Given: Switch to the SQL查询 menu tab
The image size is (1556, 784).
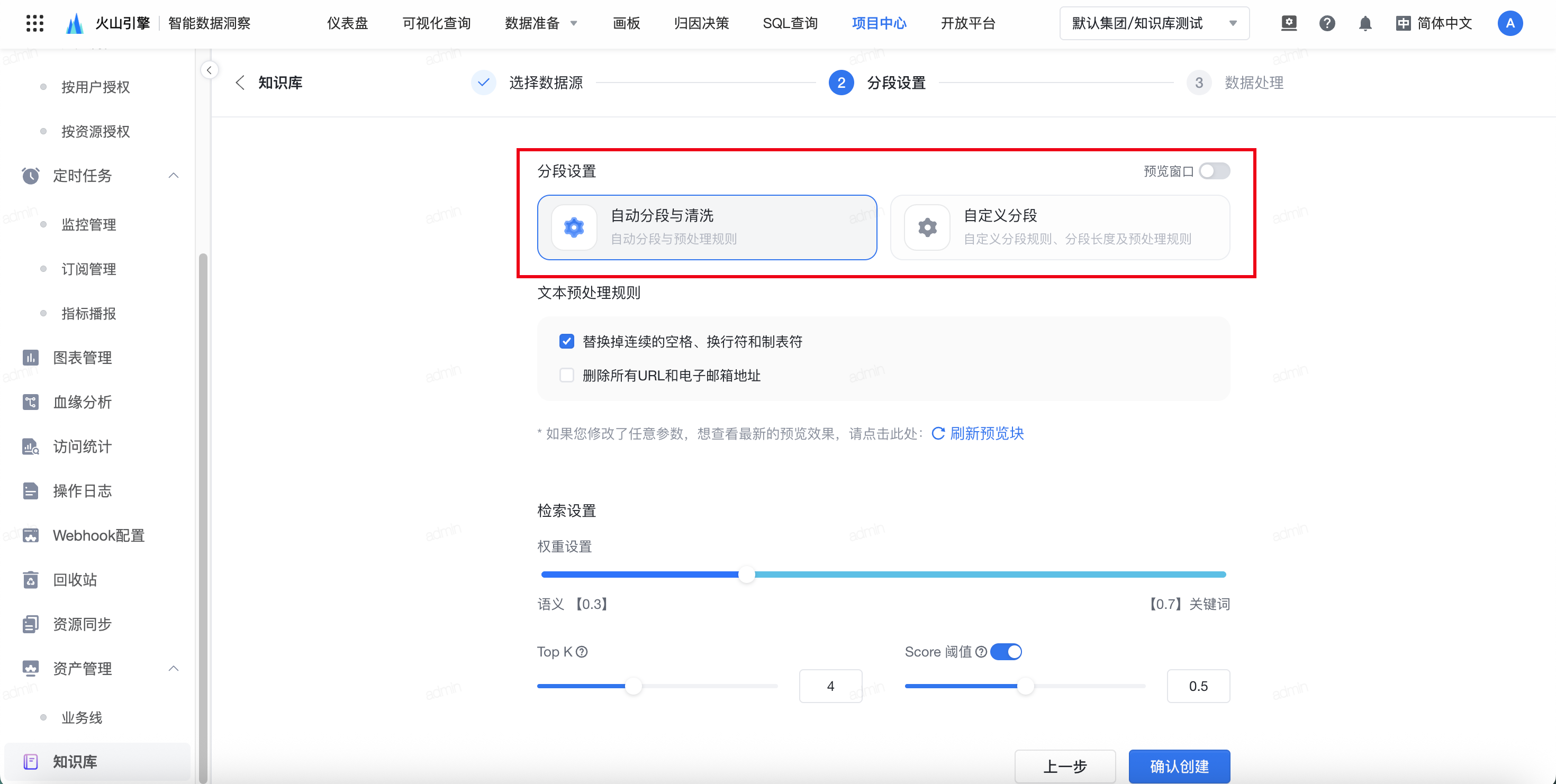Looking at the screenshot, I should pyautogui.click(x=790, y=23).
